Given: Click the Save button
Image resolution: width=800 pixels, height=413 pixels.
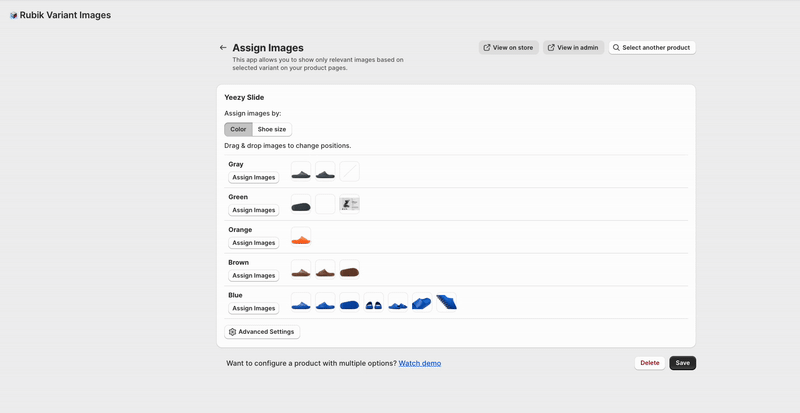Looking at the screenshot, I should coord(683,363).
